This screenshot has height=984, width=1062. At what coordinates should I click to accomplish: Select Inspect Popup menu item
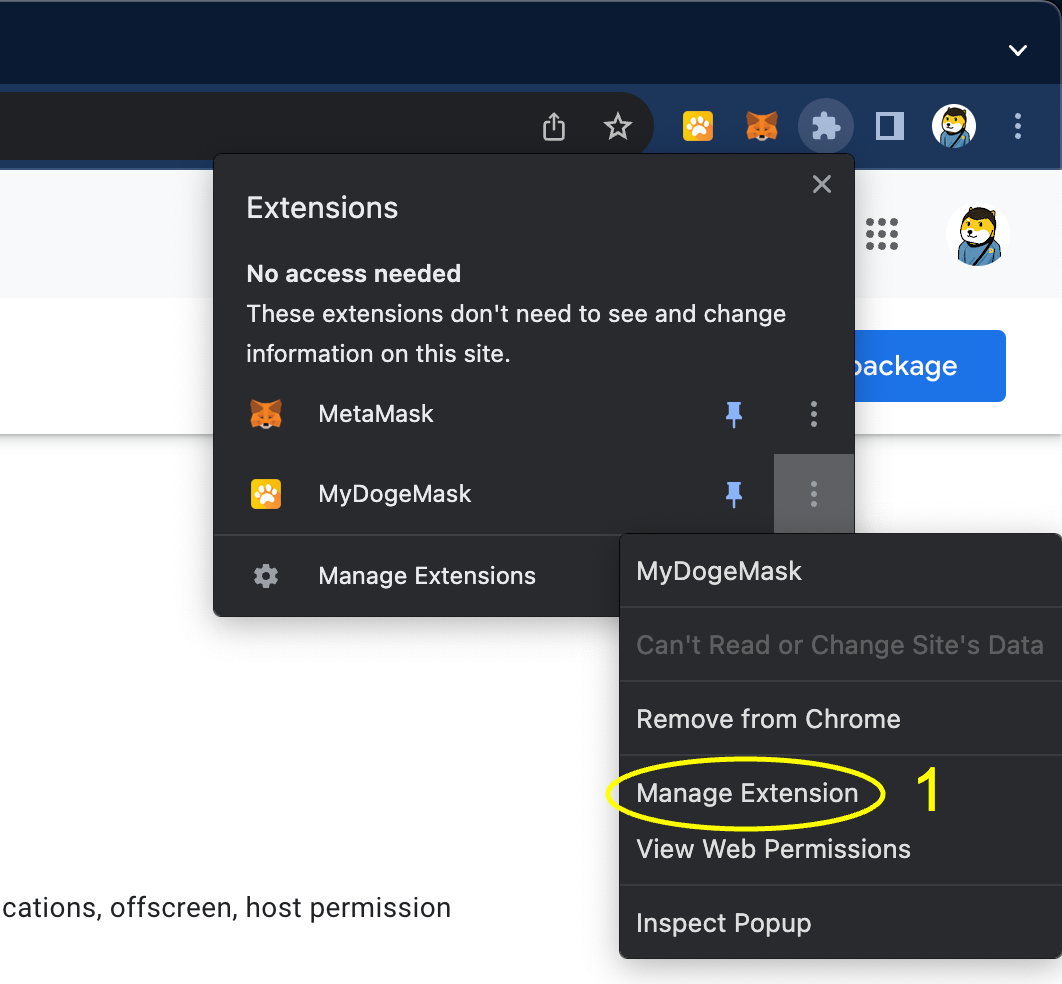tap(841, 923)
